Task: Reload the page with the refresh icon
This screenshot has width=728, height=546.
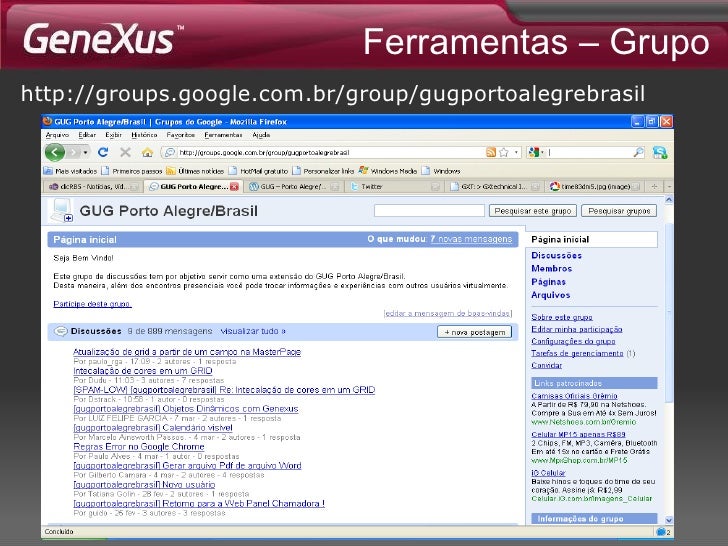Action: [103, 152]
